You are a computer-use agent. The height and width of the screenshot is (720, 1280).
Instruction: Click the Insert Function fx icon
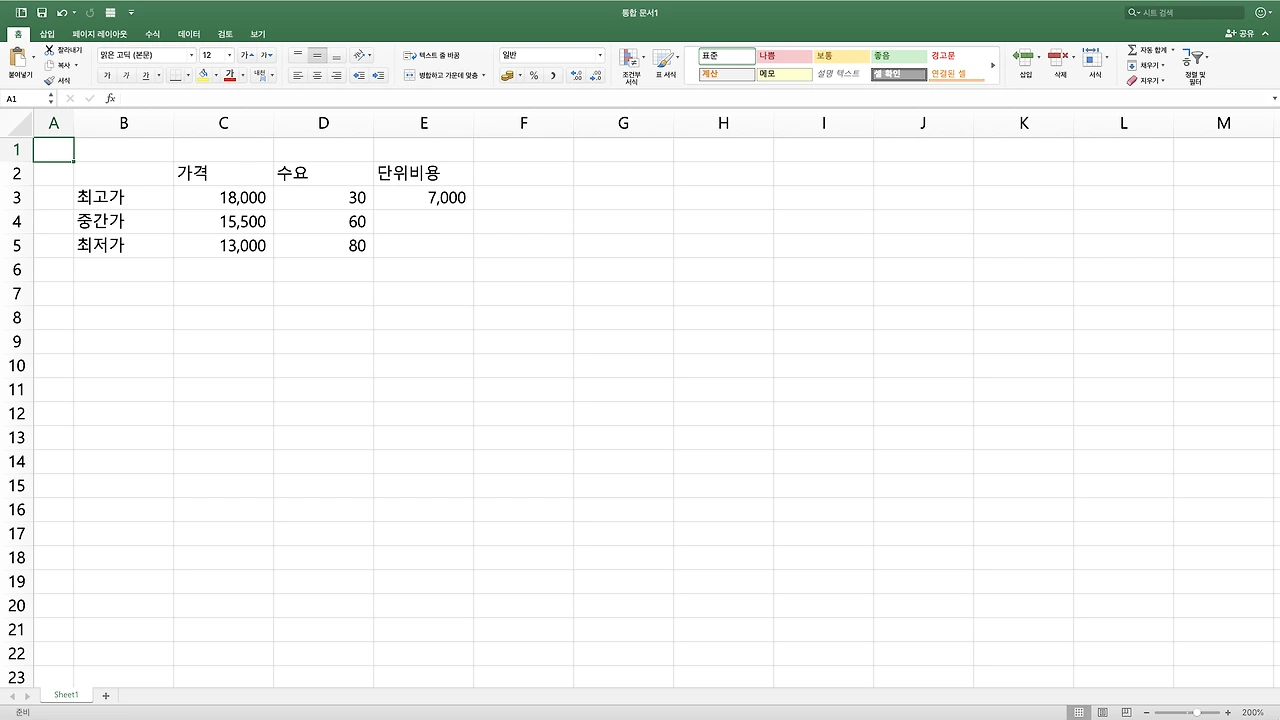point(111,99)
